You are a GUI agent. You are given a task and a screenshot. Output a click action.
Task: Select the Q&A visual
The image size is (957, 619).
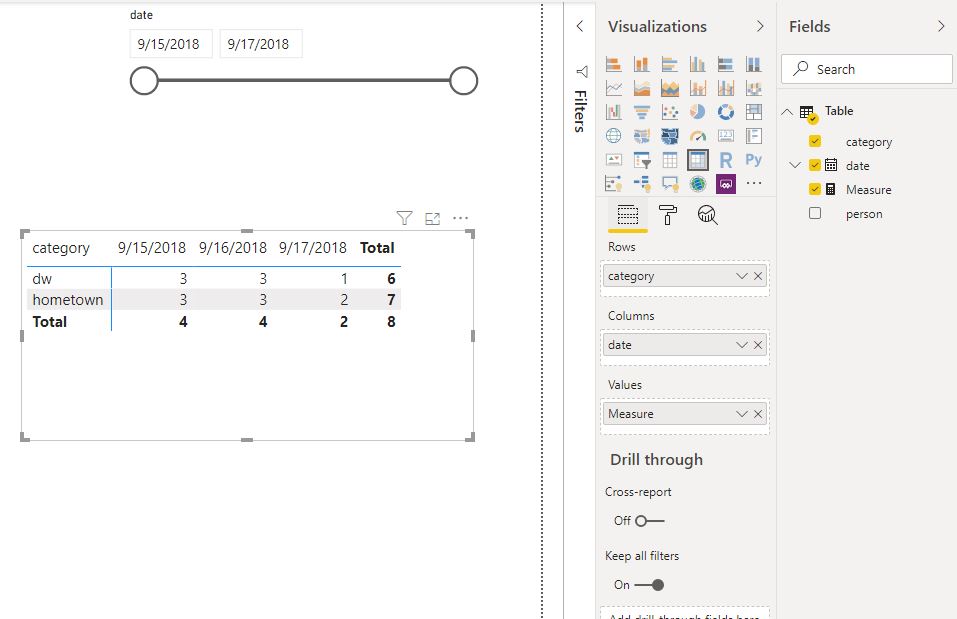pyautogui.click(x=670, y=183)
